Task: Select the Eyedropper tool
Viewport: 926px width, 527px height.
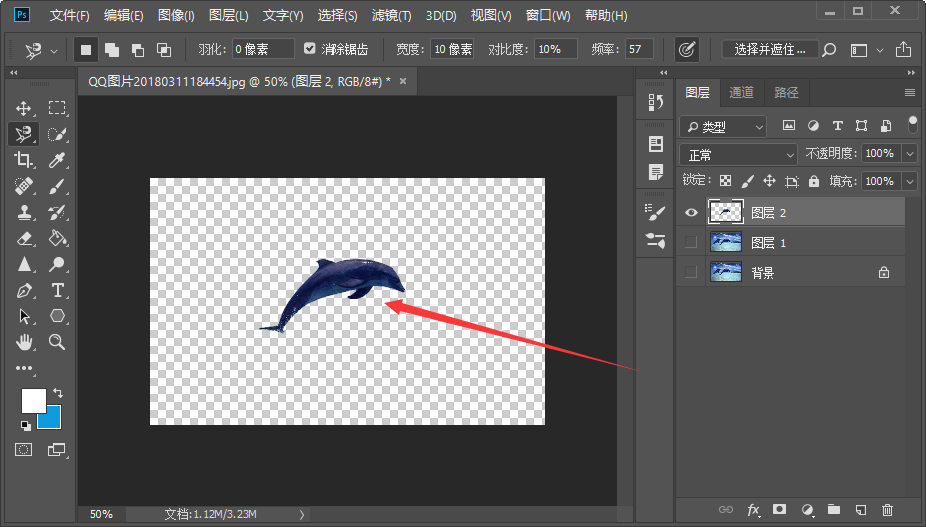Action: pyautogui.click(x=57, y=160)
